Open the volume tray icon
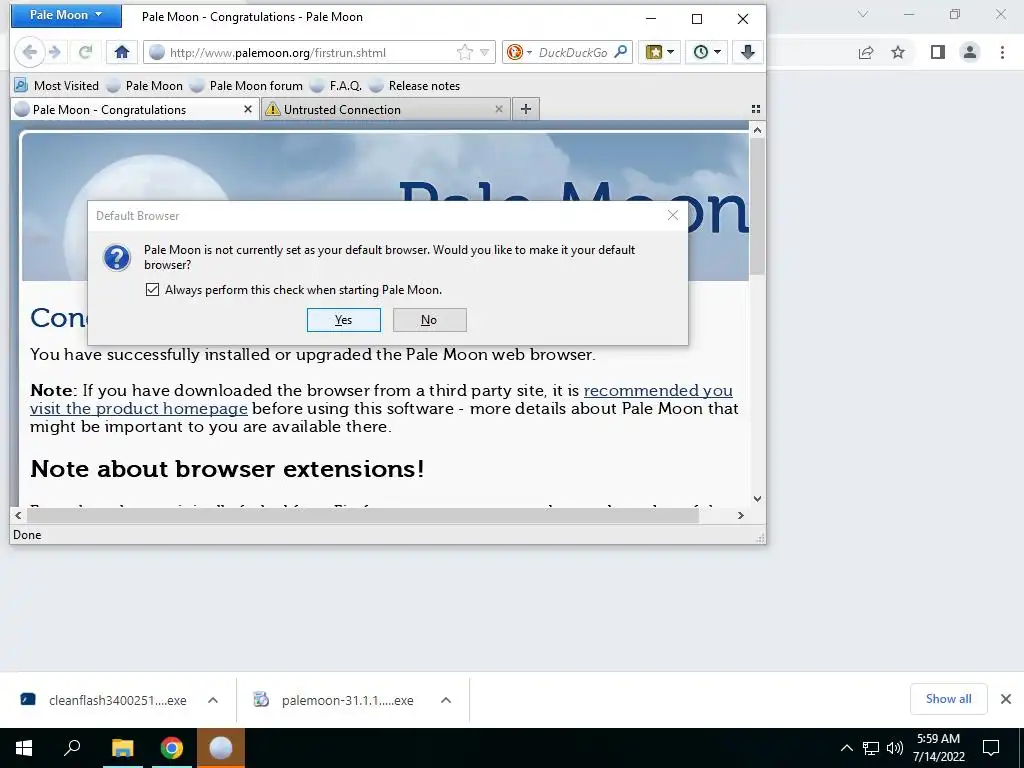The height and width of the screenshot is (768, 1024). click(894, 748)
